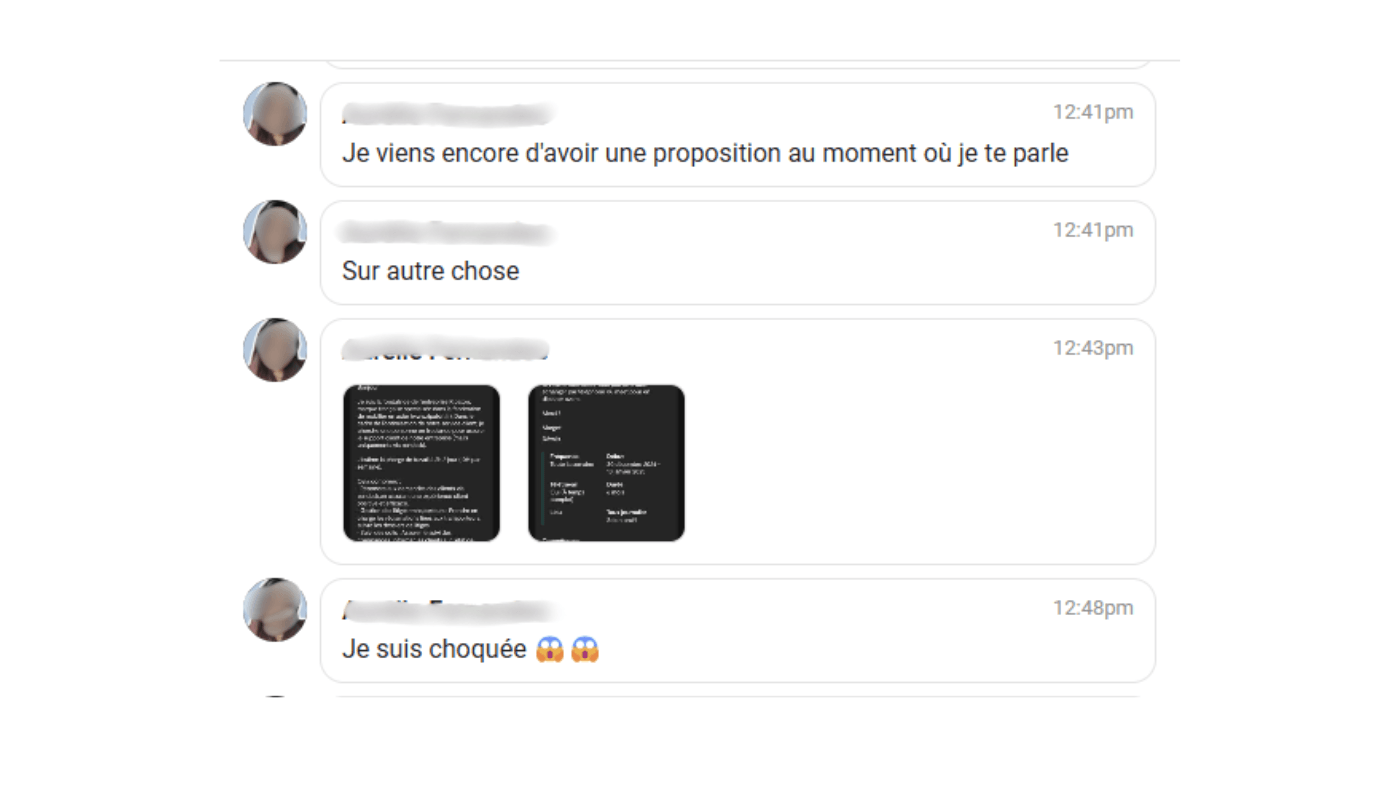Viewport: 1400px width, 790px height.
Task: Click sender name above the image attachments
Action: click(x=445, y=350)
